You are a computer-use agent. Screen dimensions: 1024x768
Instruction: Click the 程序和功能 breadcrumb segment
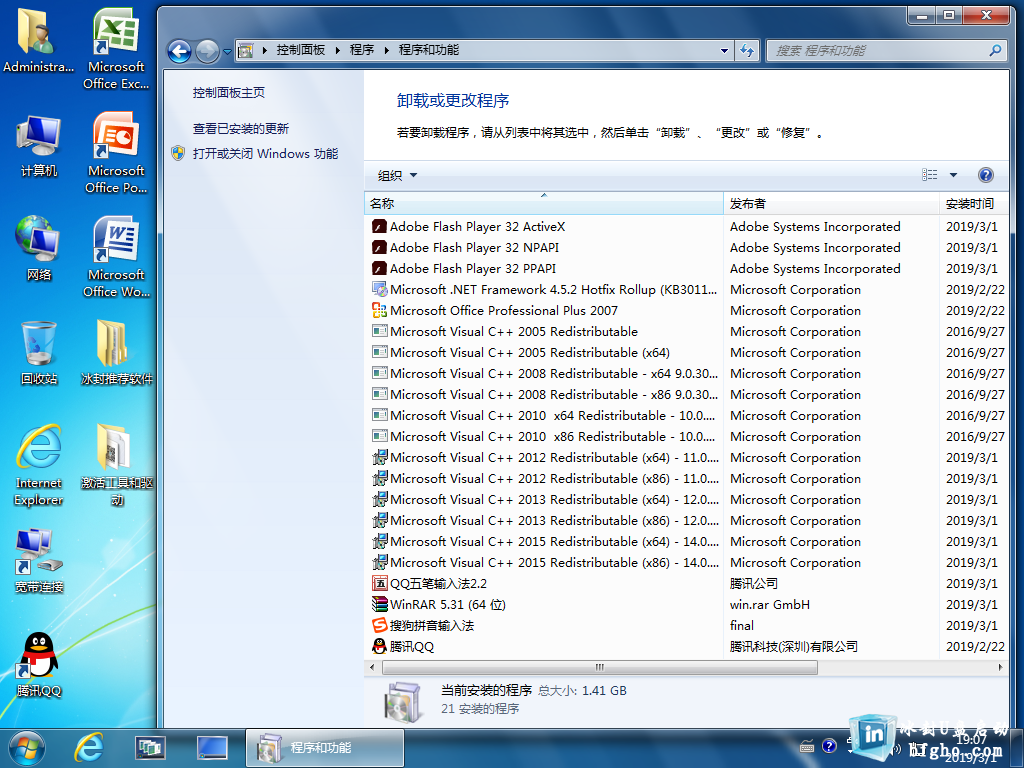(428, 50)
